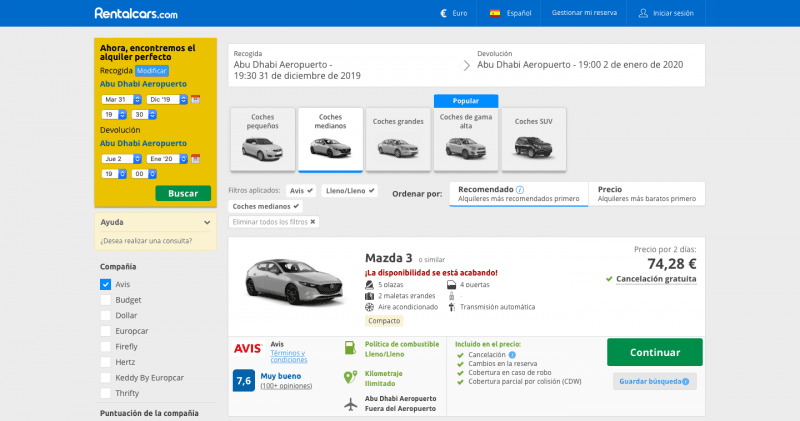Click the door icon next to 4 puertas
Image resolution: width=800 pixels, height=421 pixels.
[452, 285]
